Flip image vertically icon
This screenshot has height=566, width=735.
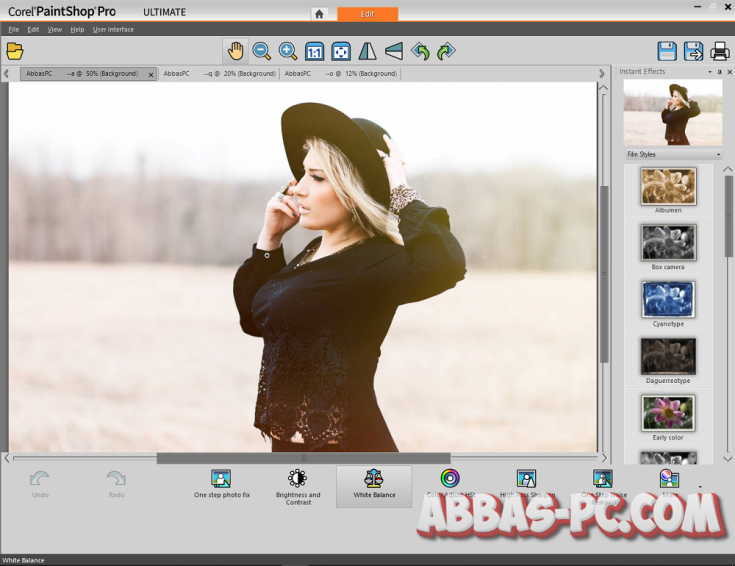pos(394,51)
